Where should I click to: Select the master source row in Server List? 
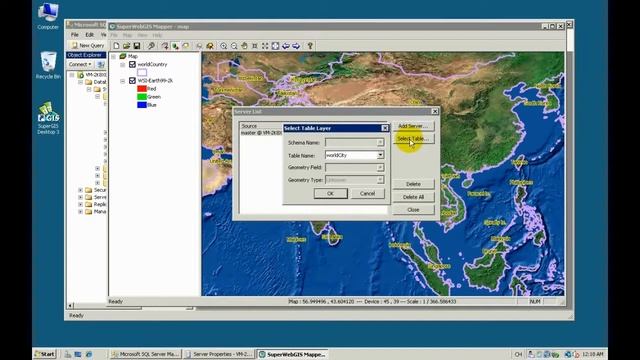coord(261,133)
